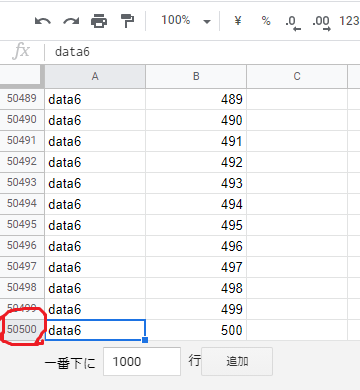Select row header 50498
The image size is (360, 390).
pyautogui.click(x=22, y=288)
